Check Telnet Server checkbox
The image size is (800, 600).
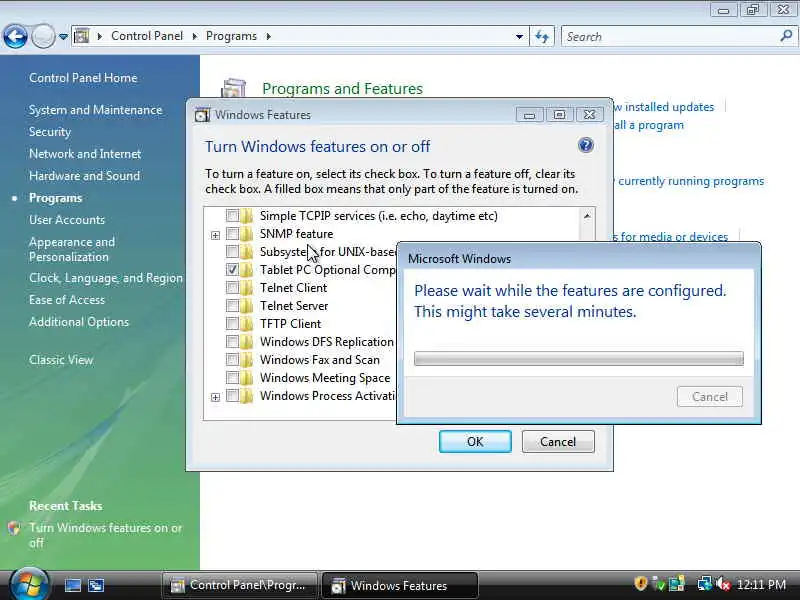click(x=232, y=306)
